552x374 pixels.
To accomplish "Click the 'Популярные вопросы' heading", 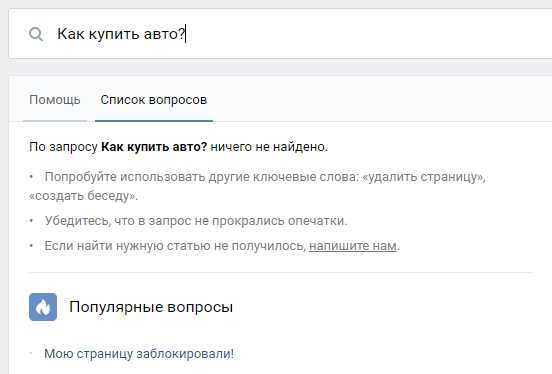I will [151, 307].
